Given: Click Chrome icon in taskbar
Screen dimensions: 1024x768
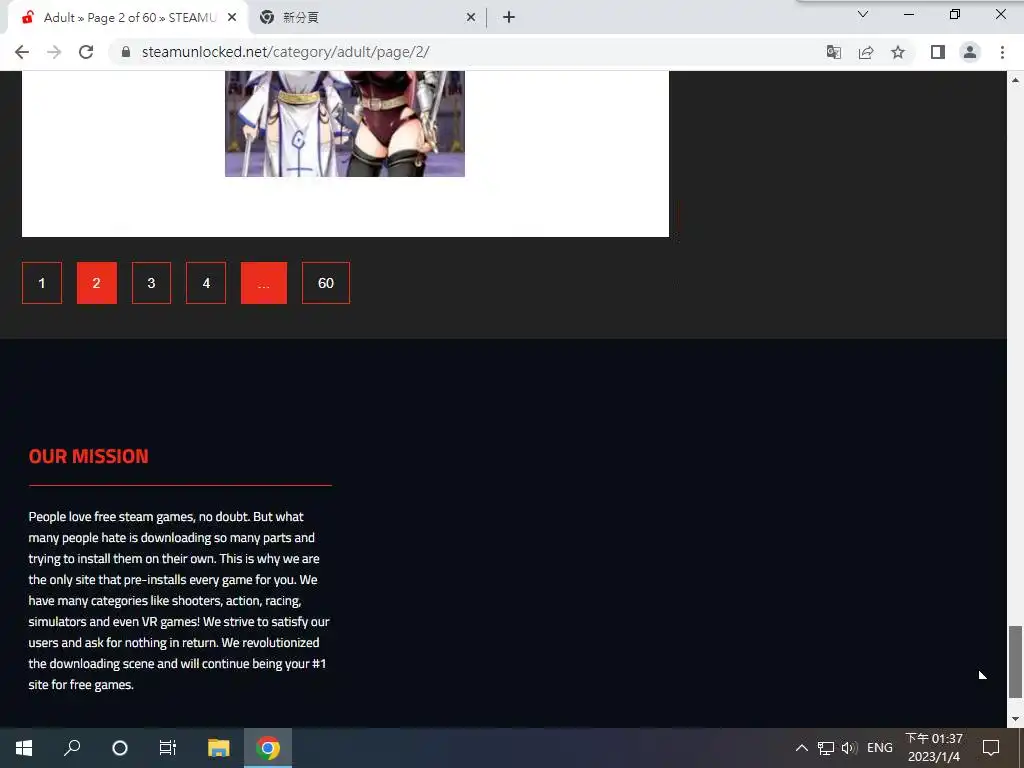Looking at the screenshot, I should pyautogui.click(x=268, y=748).
